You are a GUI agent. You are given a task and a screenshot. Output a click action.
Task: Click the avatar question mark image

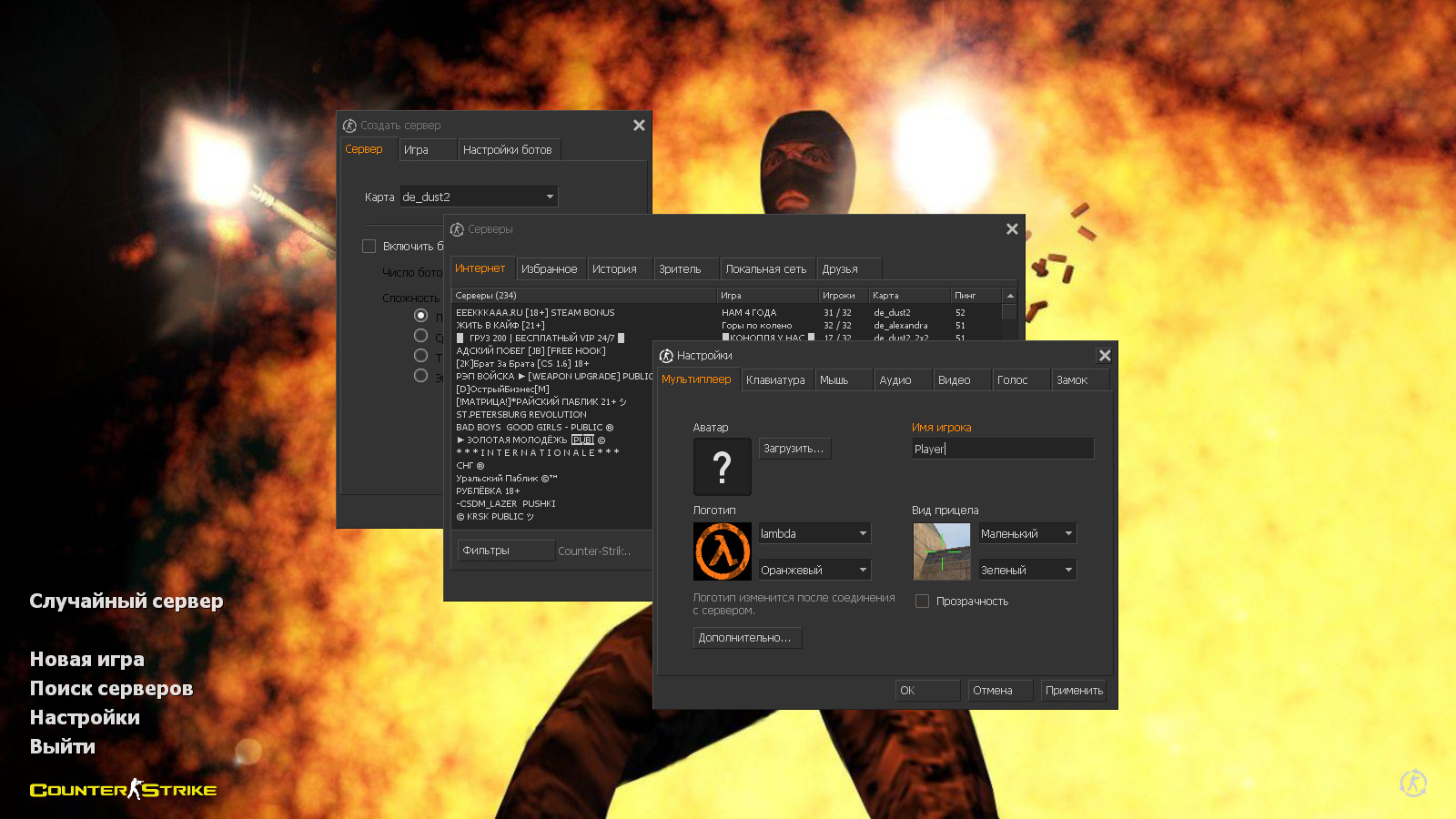[722, 467]
